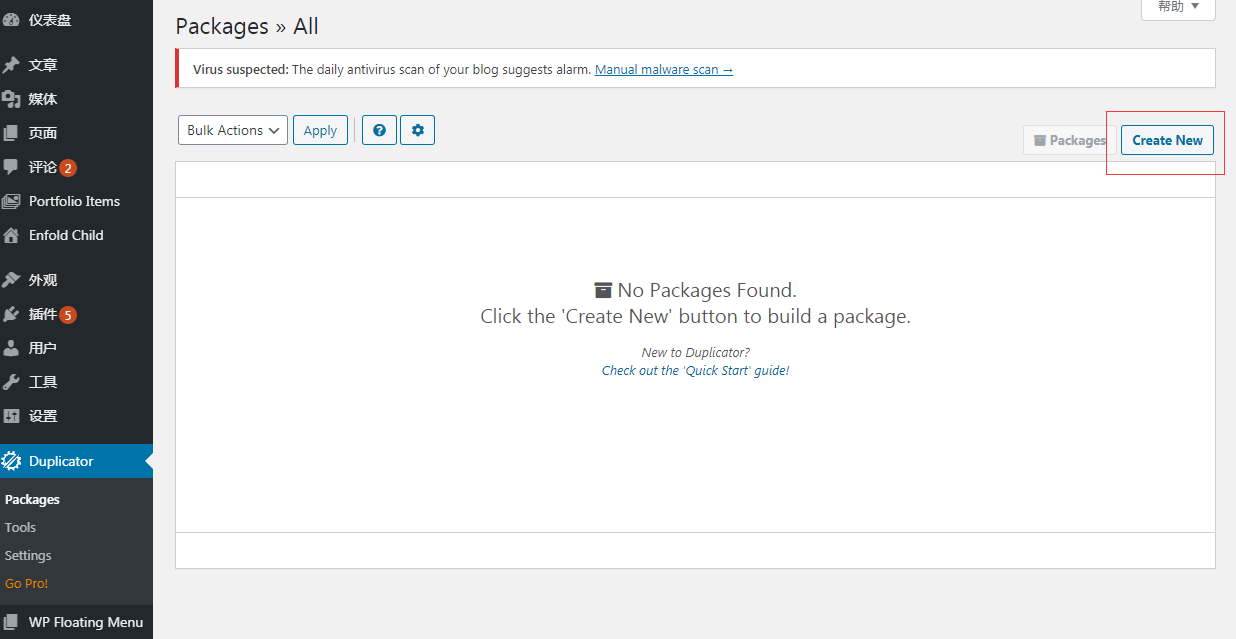Open Duplicator Packages submenu item

pyautogui.click(x=32, y=499)
